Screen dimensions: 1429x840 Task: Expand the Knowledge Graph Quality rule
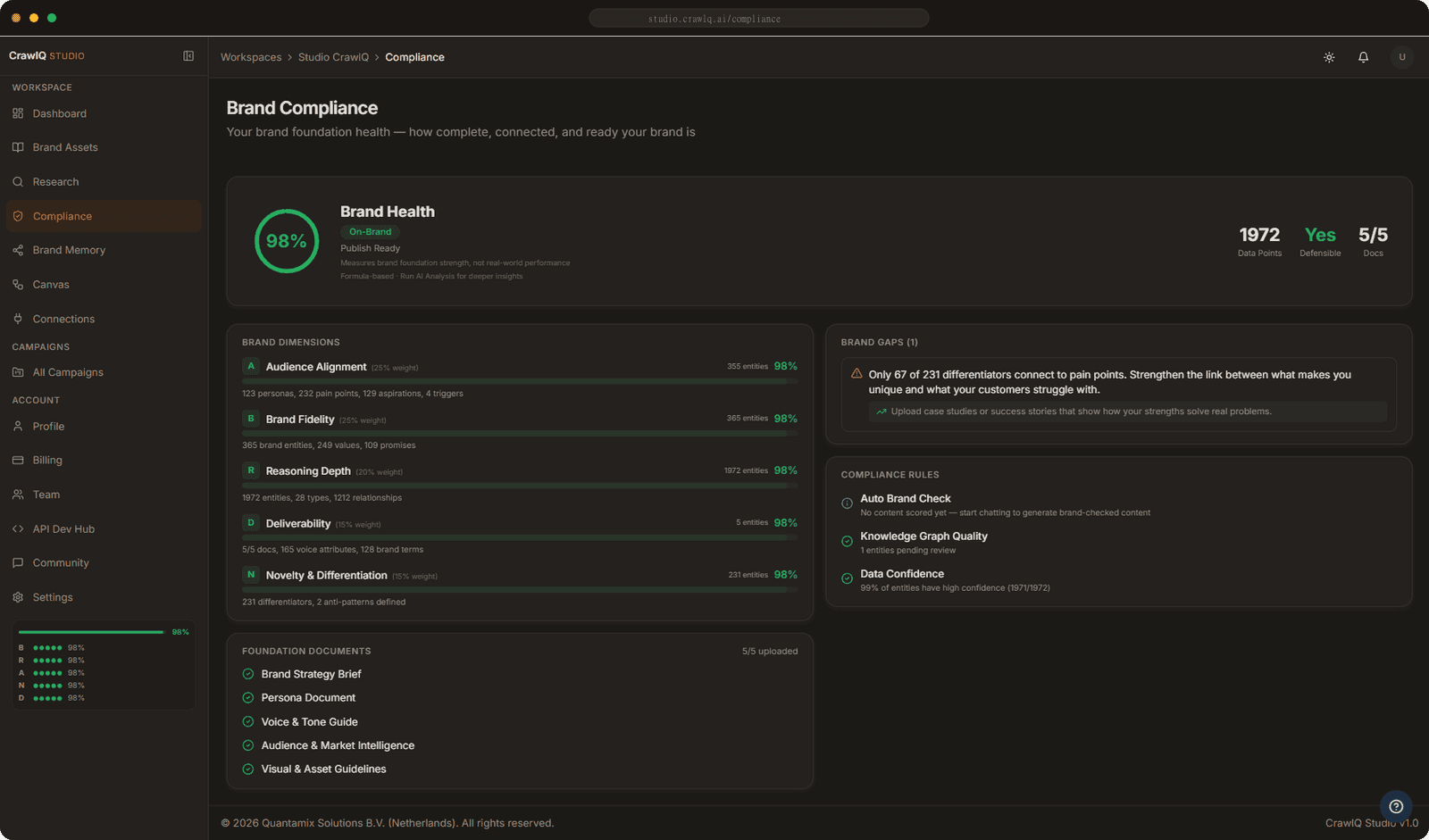923,536
